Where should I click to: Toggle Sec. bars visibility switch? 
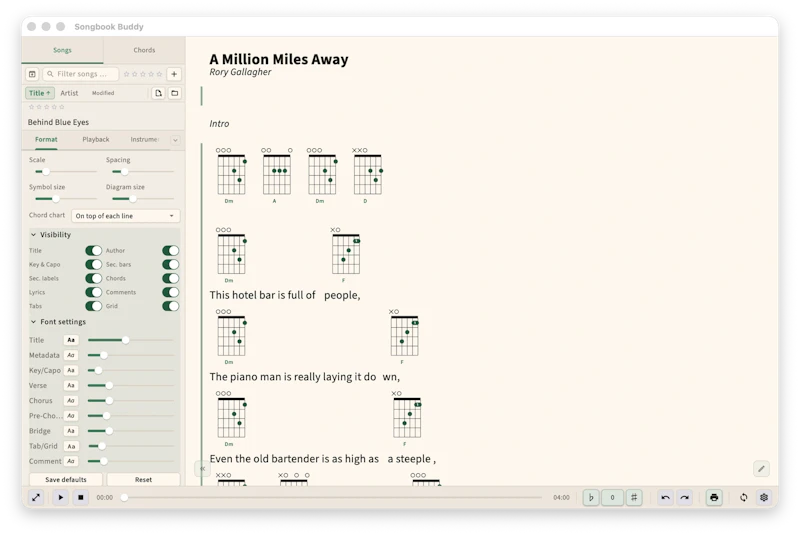pos(170,264)
